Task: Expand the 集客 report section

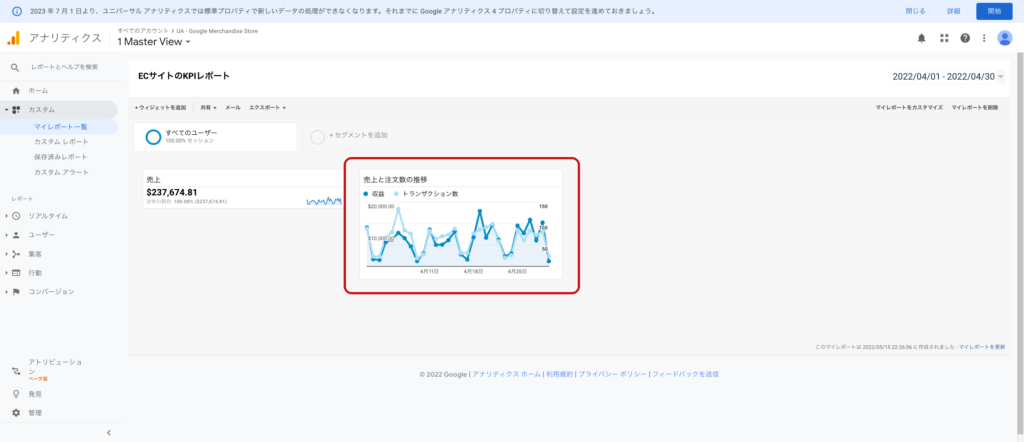Action: 7,254
